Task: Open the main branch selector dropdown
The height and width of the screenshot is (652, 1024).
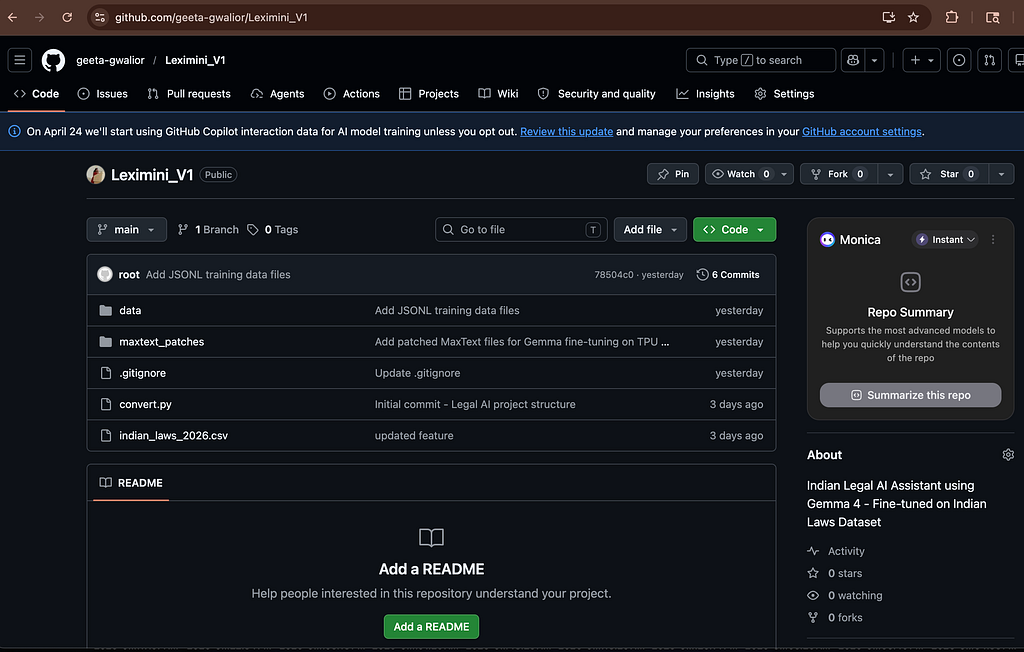Action: point(127,230)
